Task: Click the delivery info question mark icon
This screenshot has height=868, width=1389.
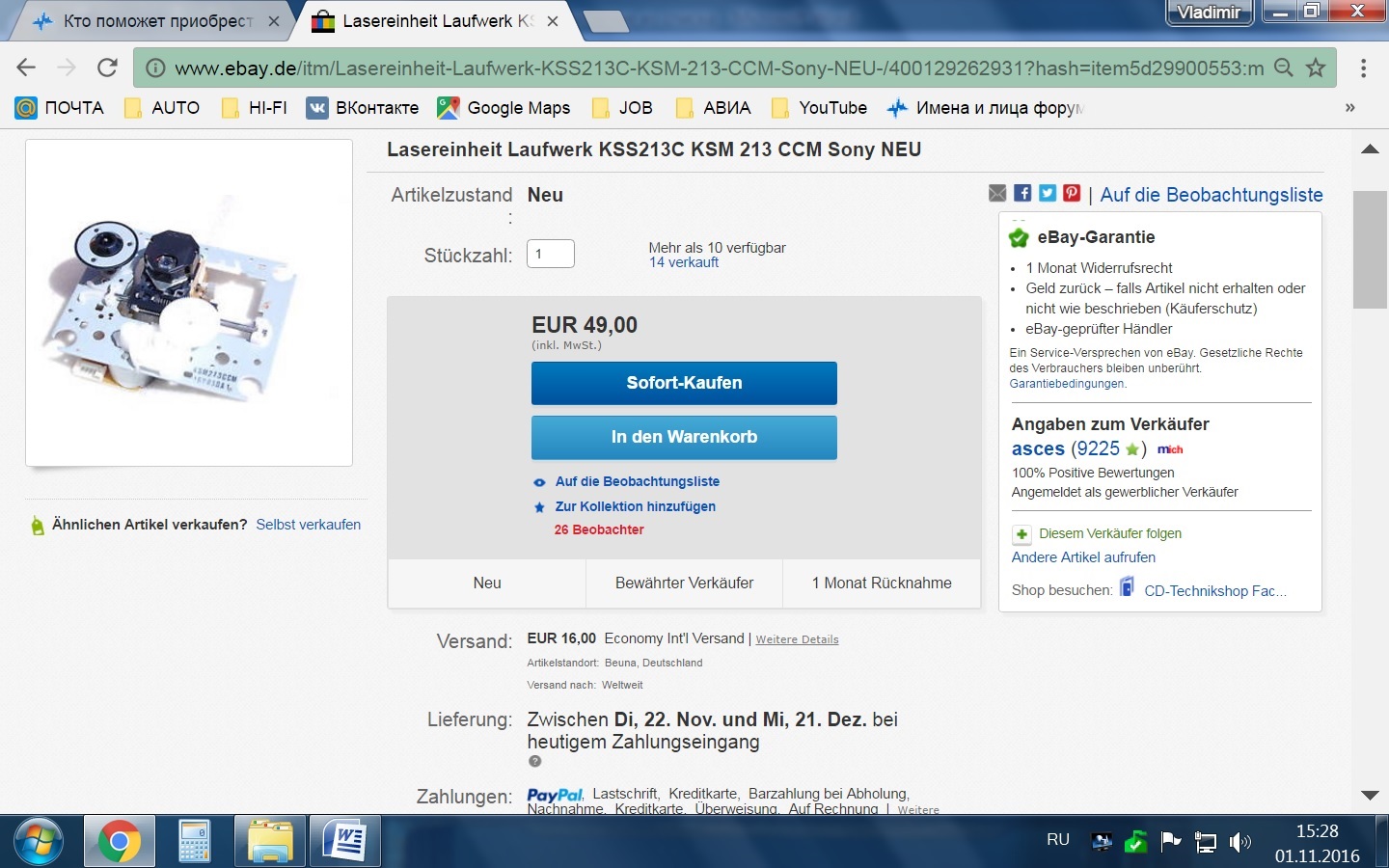Action: (534, 761)
